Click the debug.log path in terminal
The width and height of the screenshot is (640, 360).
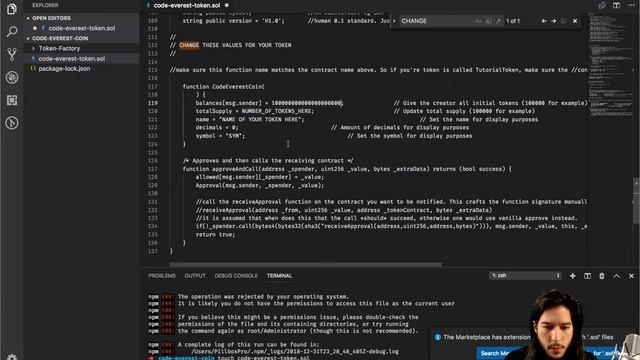295,351
